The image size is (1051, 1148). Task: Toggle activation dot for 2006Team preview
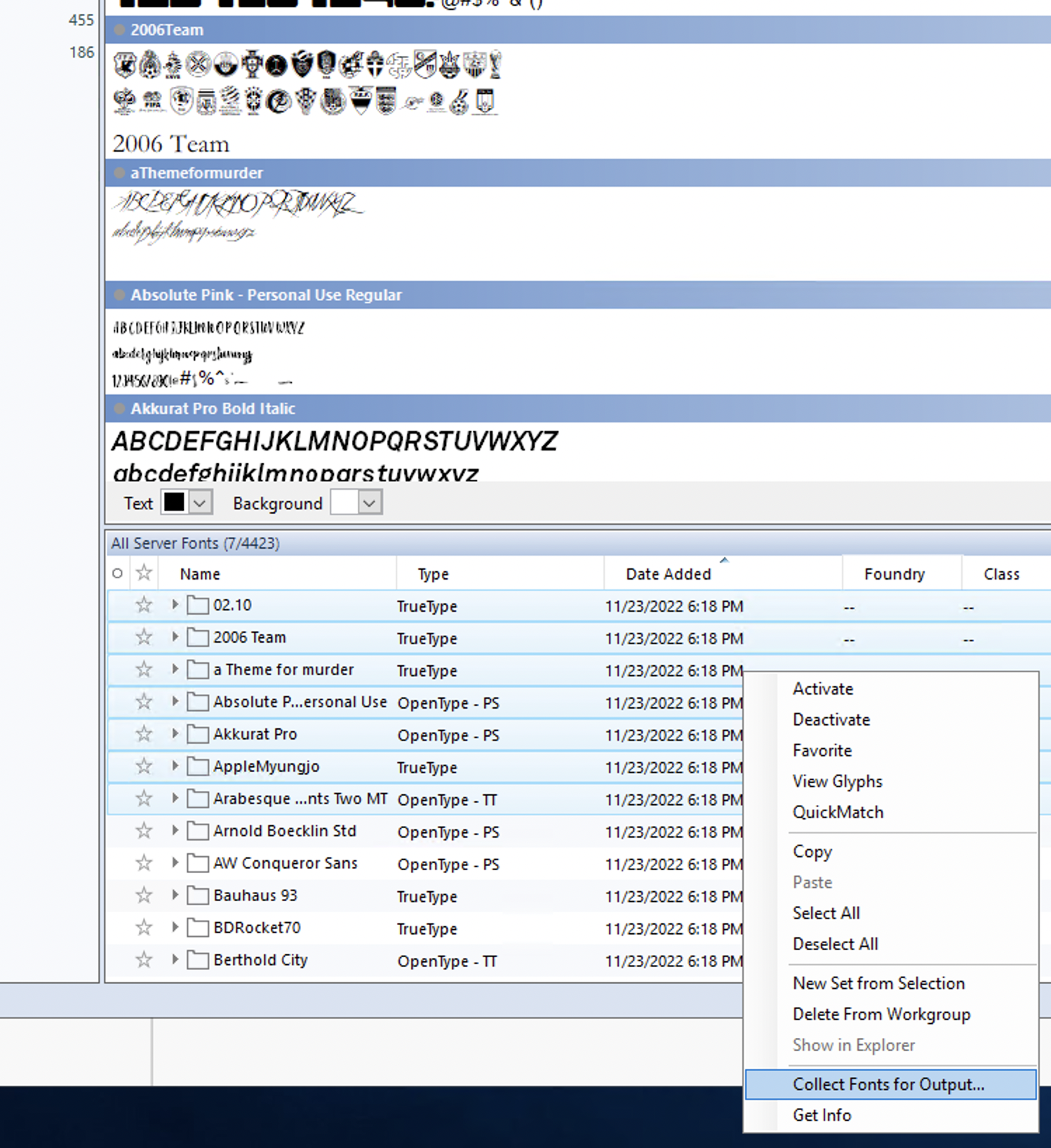click(119, 30)
